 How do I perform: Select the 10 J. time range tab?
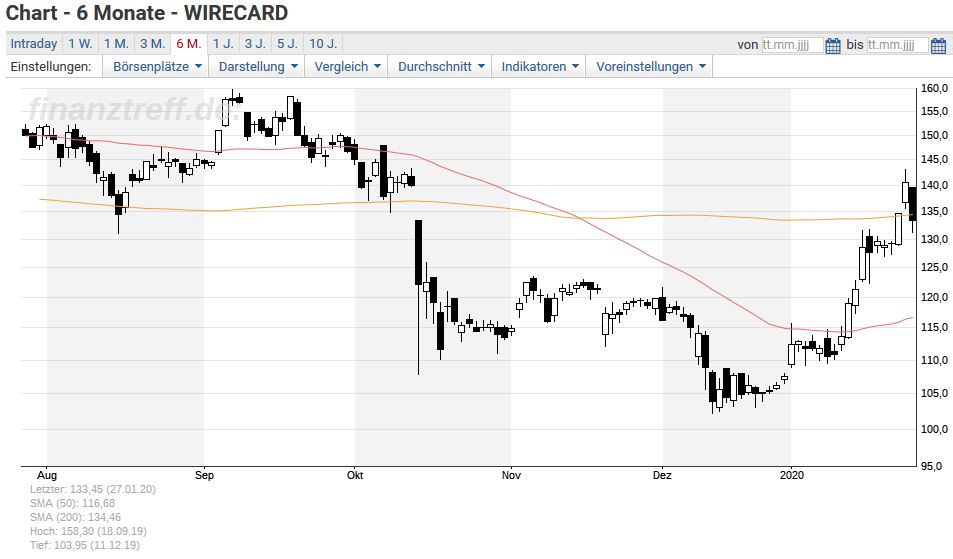point(323,44)
